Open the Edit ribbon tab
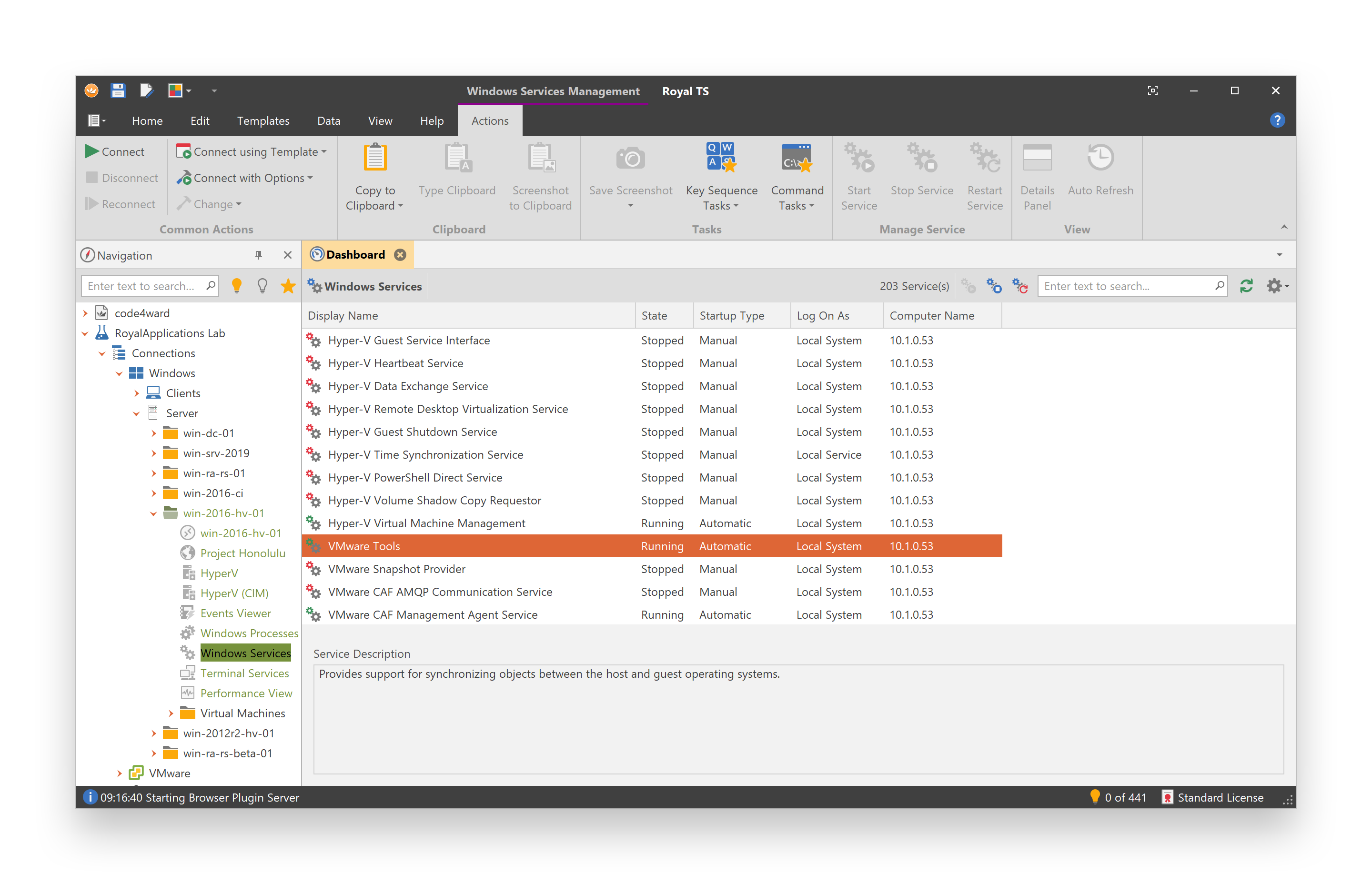1372x884 pixels. click(200, 121)
